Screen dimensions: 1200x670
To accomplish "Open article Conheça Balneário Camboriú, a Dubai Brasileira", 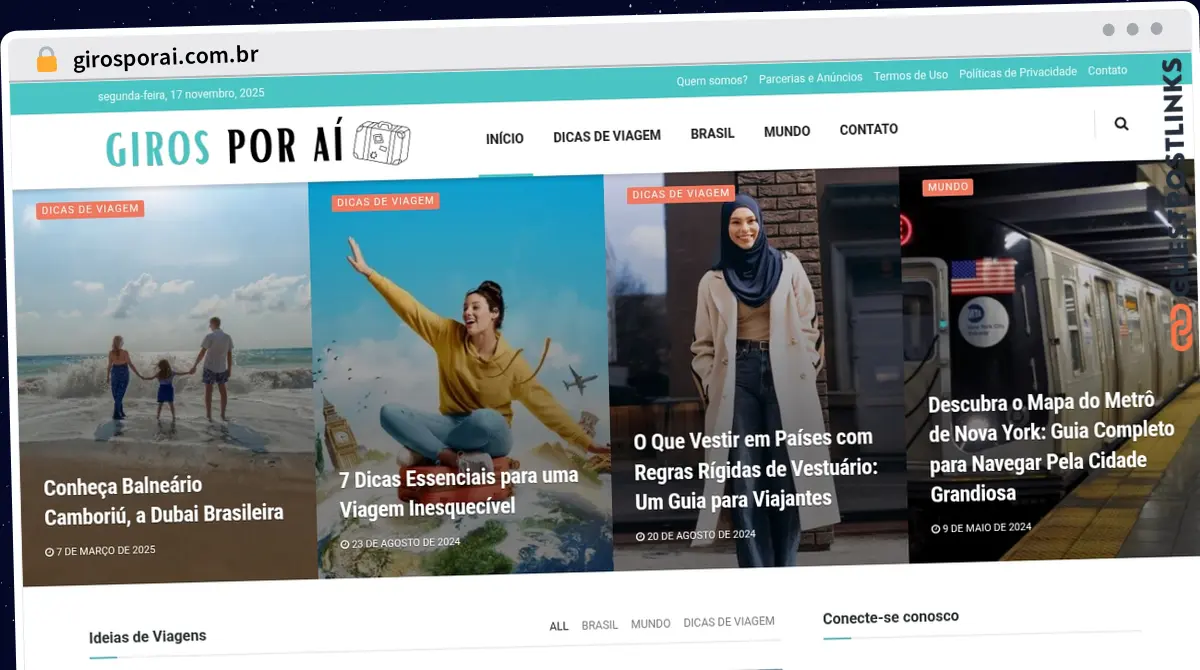I will click(164, 500).
